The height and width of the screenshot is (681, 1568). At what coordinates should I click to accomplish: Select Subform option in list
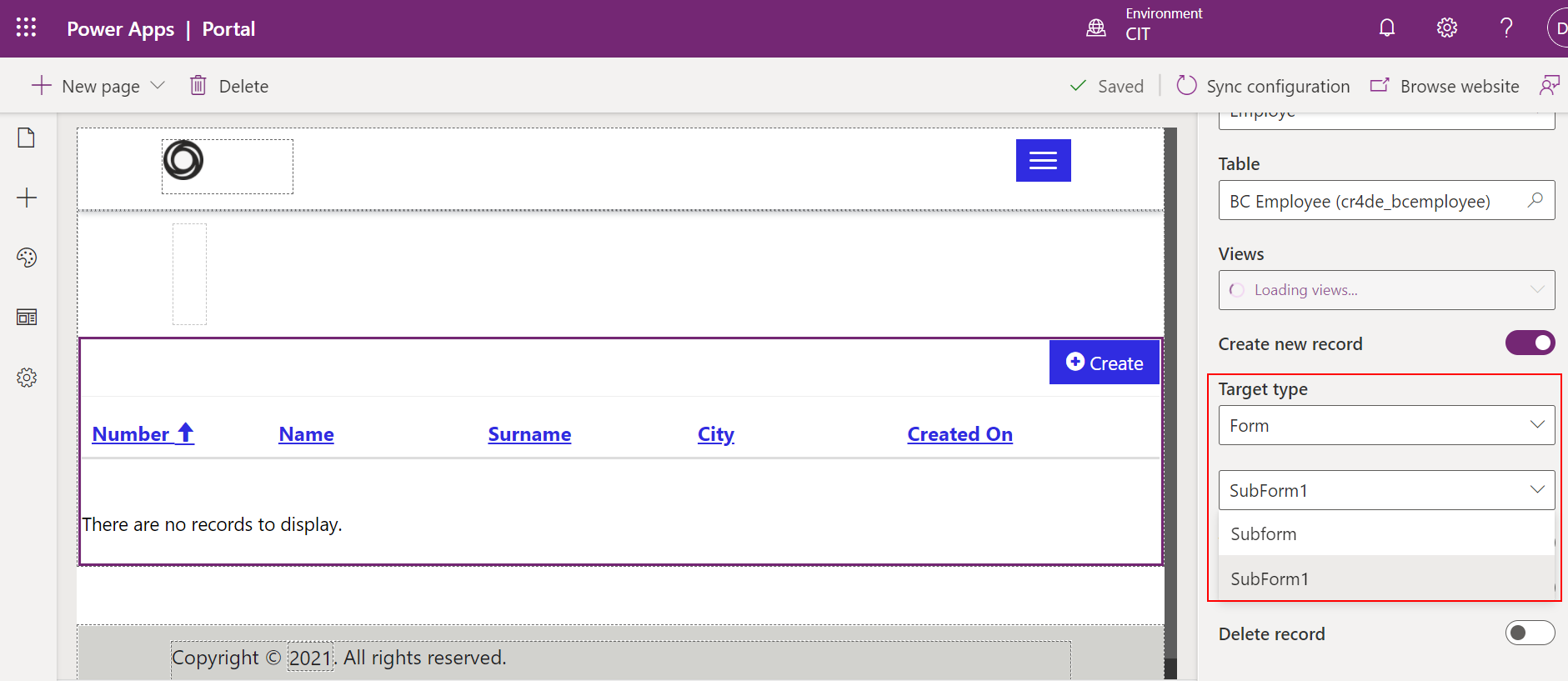pyautogui.click(x=1386, y=533)
